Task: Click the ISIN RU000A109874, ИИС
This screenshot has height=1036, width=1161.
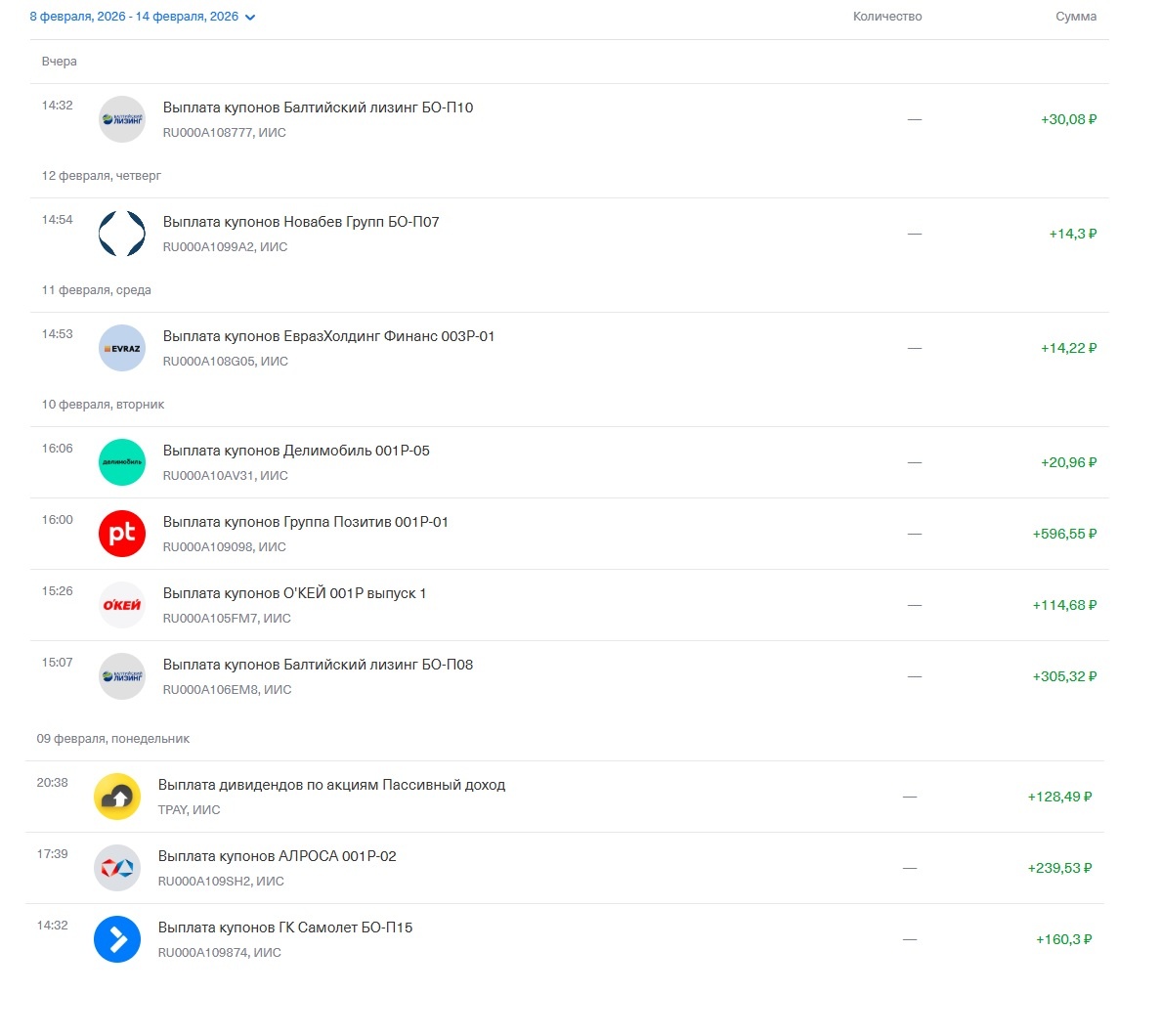Action: (220, 952)
